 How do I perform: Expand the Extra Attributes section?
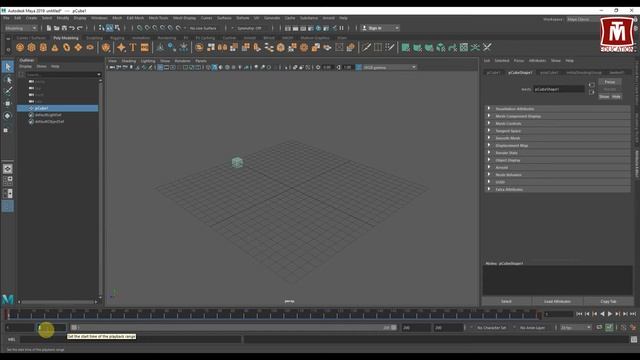(x=558, y=189)
